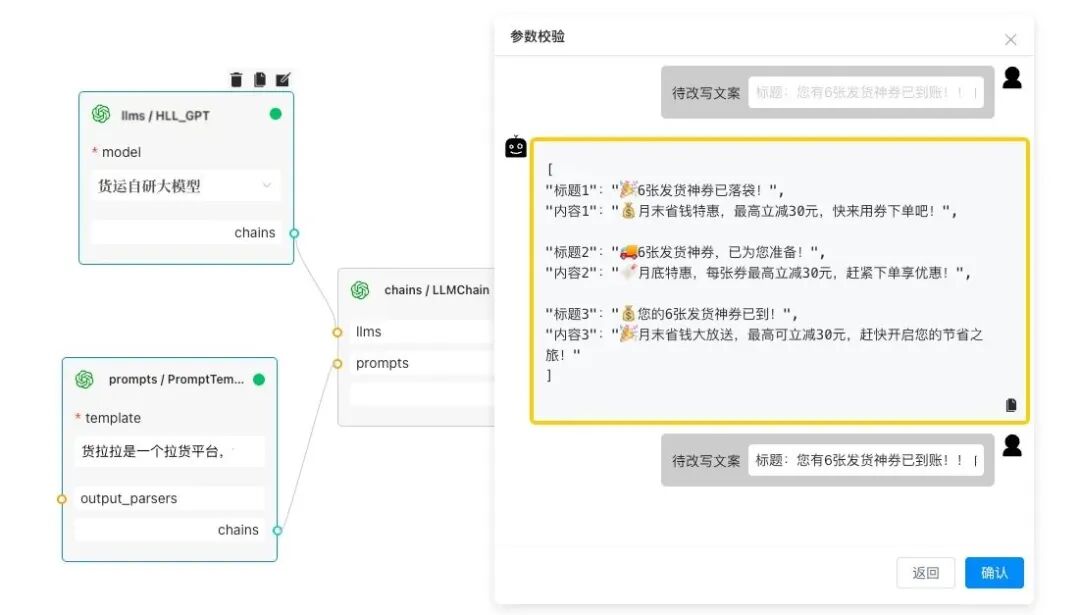
Task: Click the OpenAI logo on prompts / PromptTem... node
Action: click(85, 379)
